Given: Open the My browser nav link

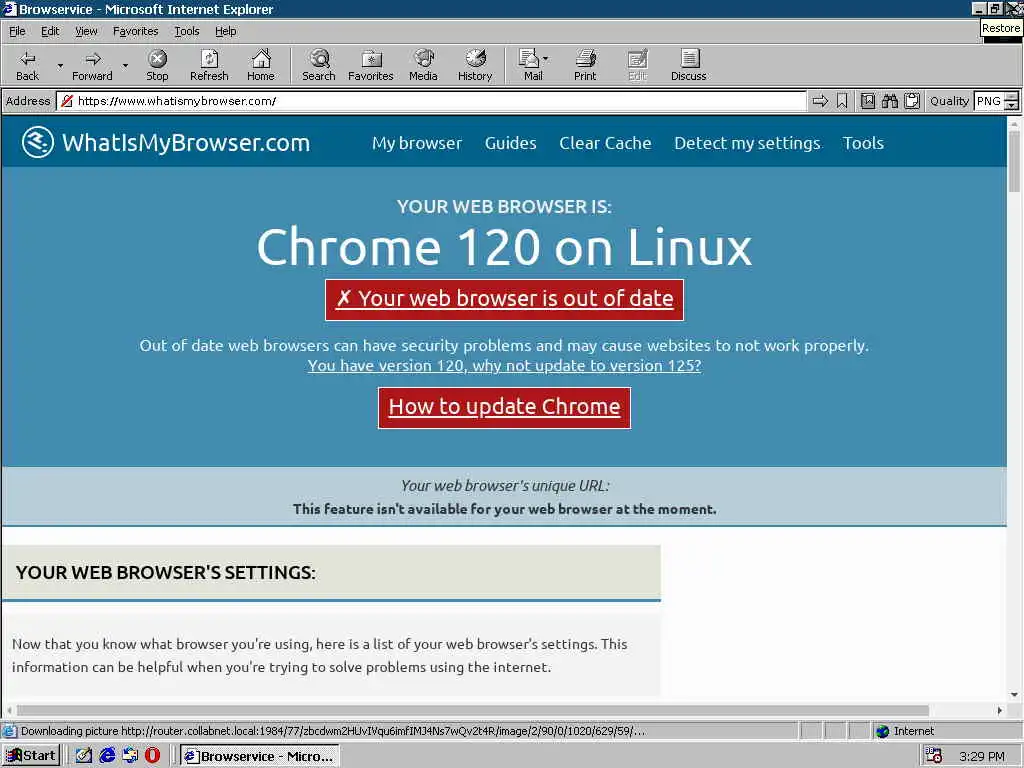Looking at the screenshot, I should coord(417,143).
